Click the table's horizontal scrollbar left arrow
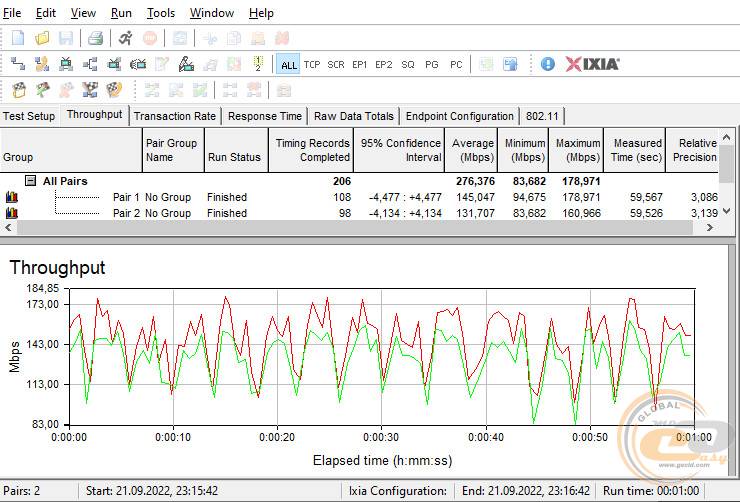Screen dimensions: 740x502 point(8,228)
